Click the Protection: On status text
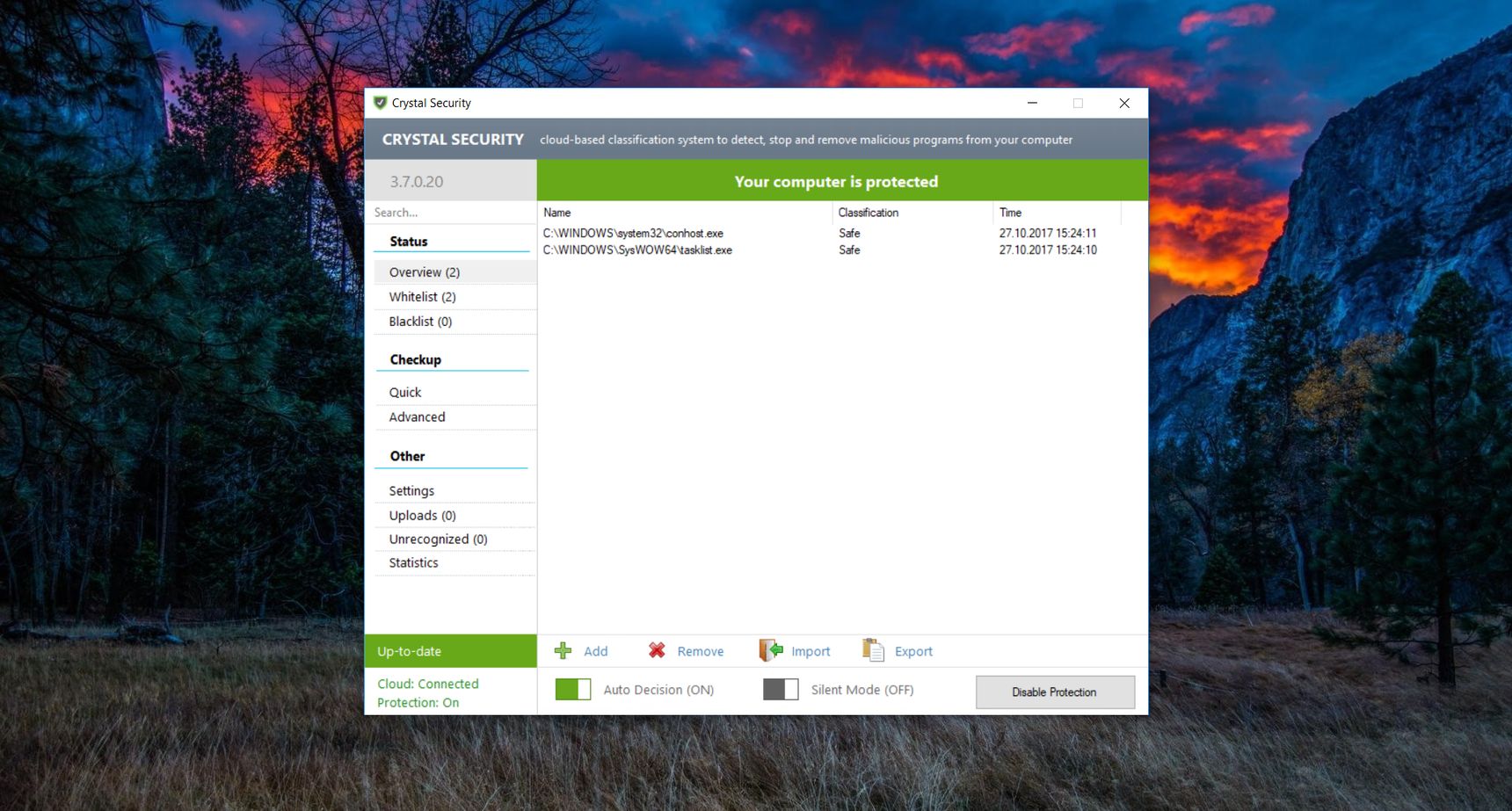1512x811 pixels. (418, 703)
